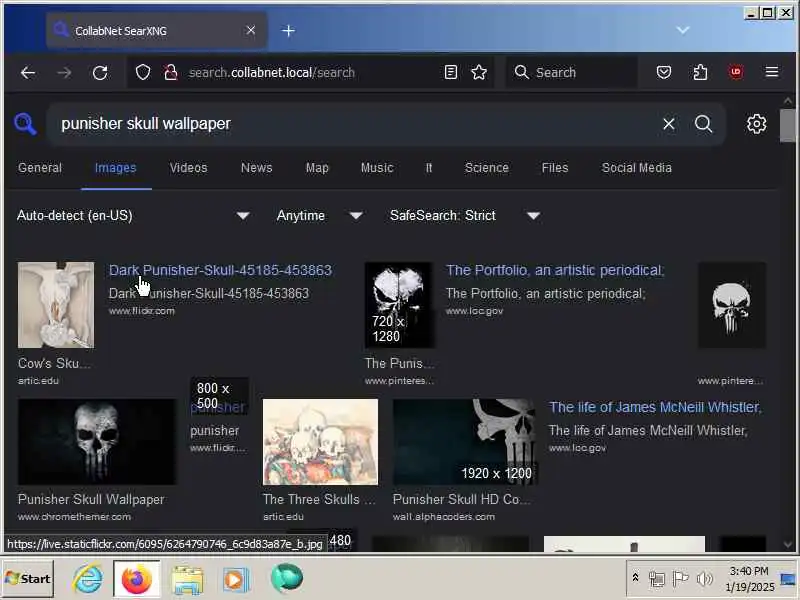Open the list all tabs chevron
800x600 pixels.
tap(683, 31)
